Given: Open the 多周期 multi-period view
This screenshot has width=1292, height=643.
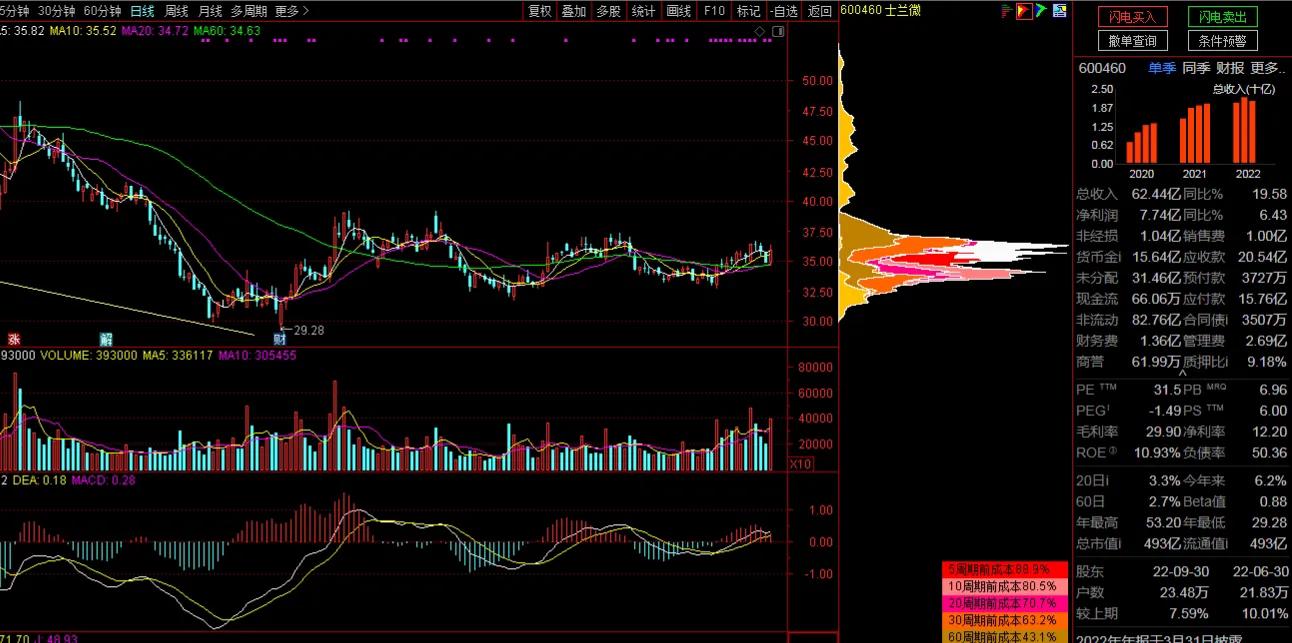Looking at the screenshot, I should 249,11.
